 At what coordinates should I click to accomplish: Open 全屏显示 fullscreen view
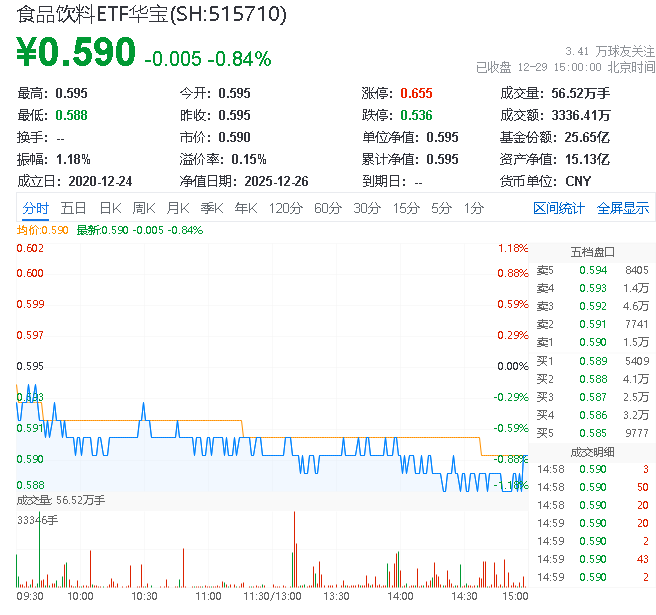(622, 208)
